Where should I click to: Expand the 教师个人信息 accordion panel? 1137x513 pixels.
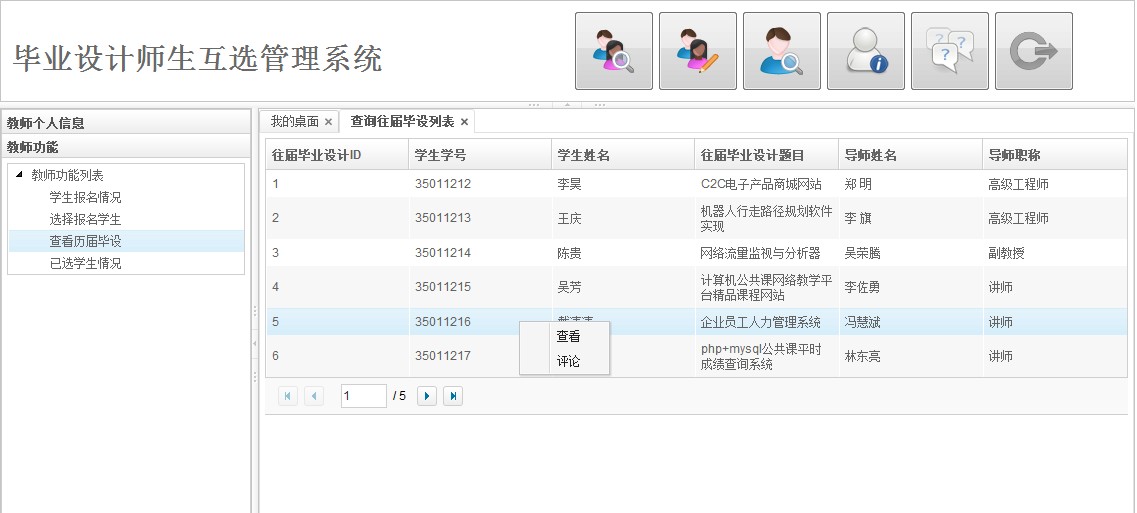[x=126, y=123]
